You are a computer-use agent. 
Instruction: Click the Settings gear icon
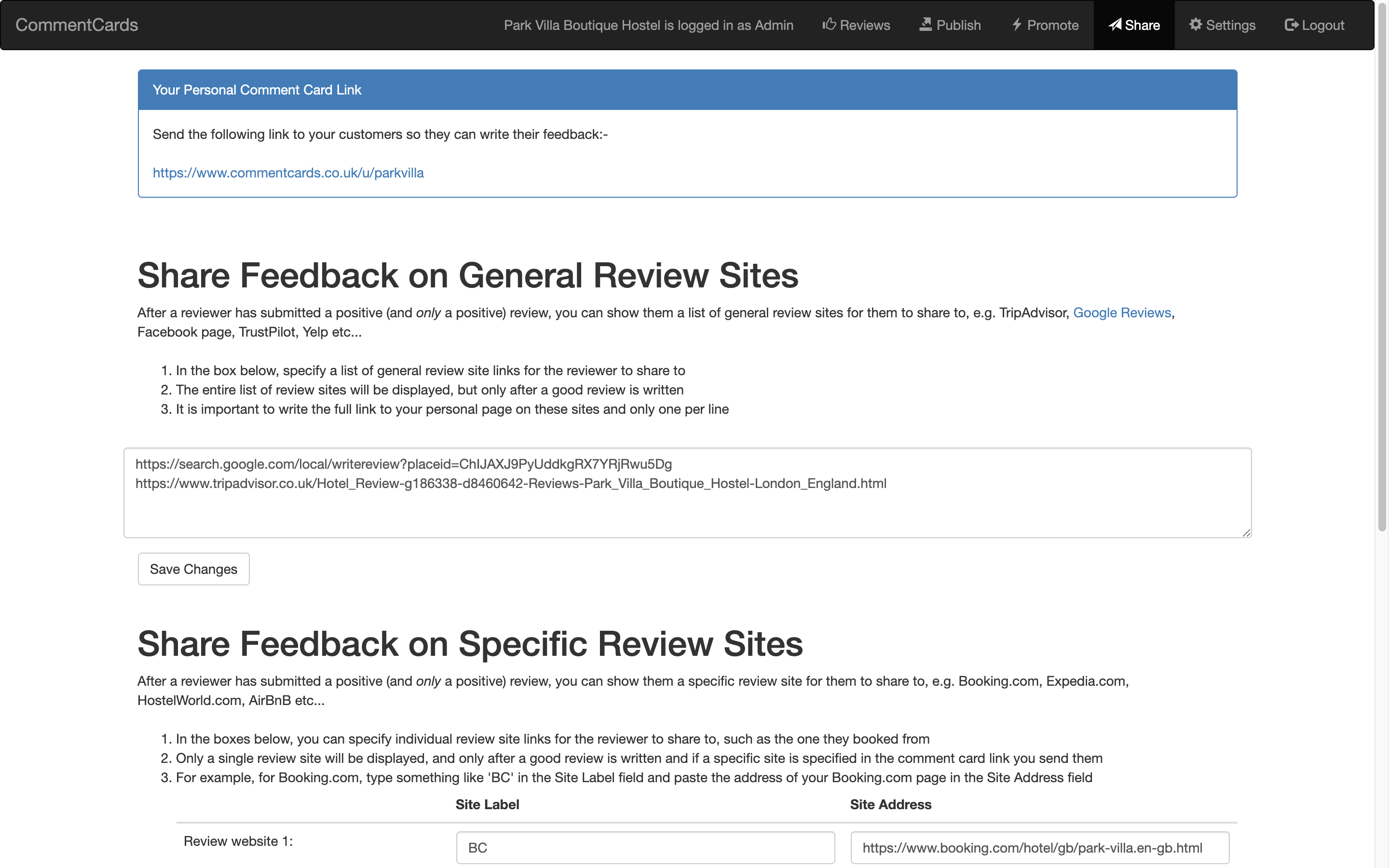click(1196, 24)
